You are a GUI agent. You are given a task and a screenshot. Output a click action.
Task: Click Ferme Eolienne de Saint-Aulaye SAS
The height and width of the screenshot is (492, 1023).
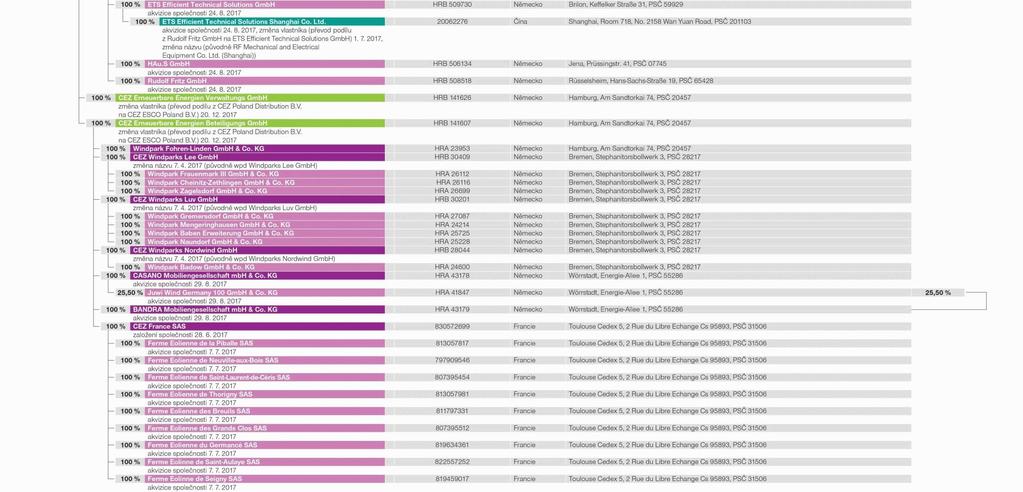pyautogui.click(x=204, y=463)
